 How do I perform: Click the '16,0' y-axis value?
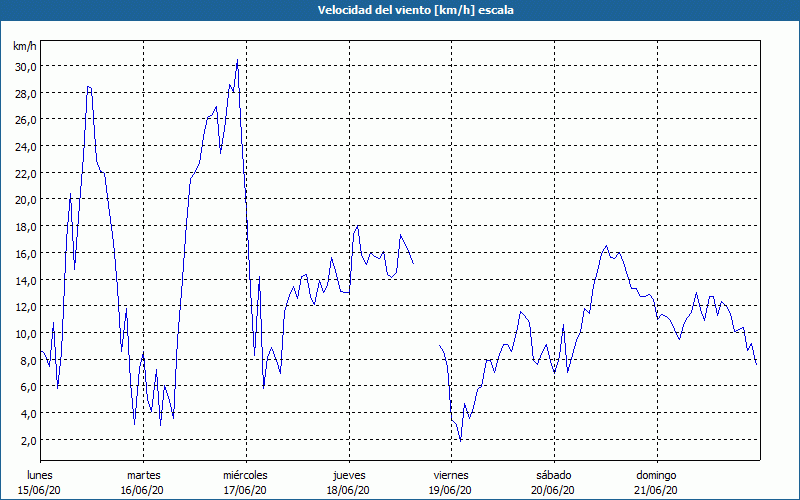click(x=25, y=254)
